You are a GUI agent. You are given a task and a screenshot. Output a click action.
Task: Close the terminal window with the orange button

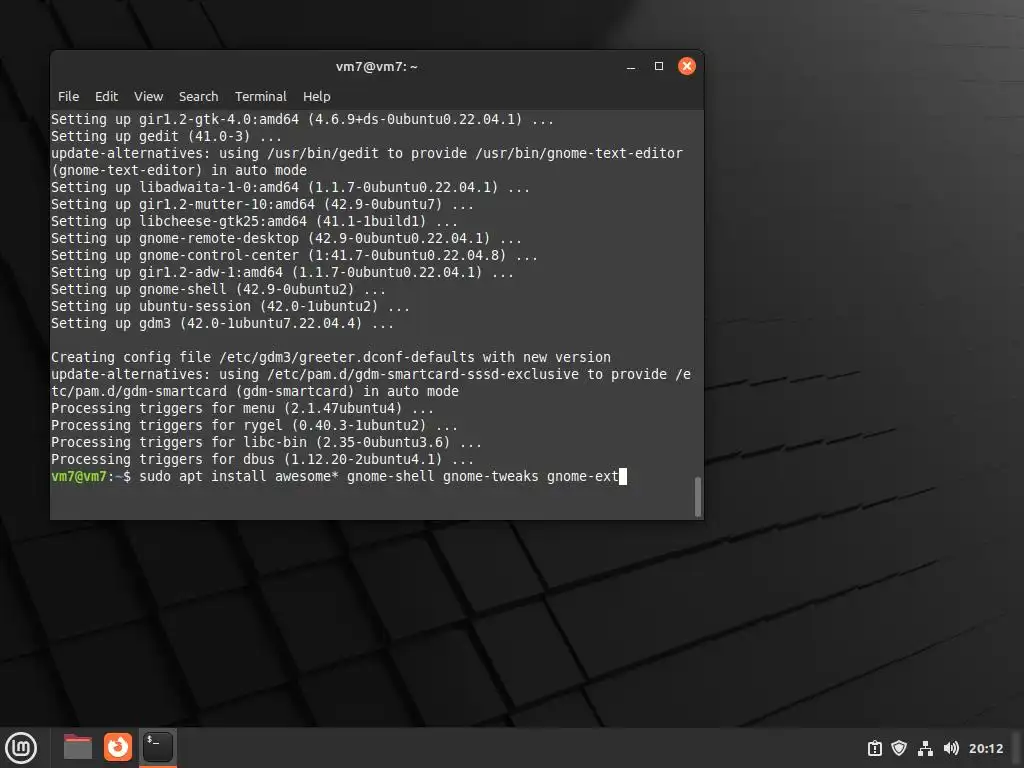pyautogui.click(x=687, y=67)
